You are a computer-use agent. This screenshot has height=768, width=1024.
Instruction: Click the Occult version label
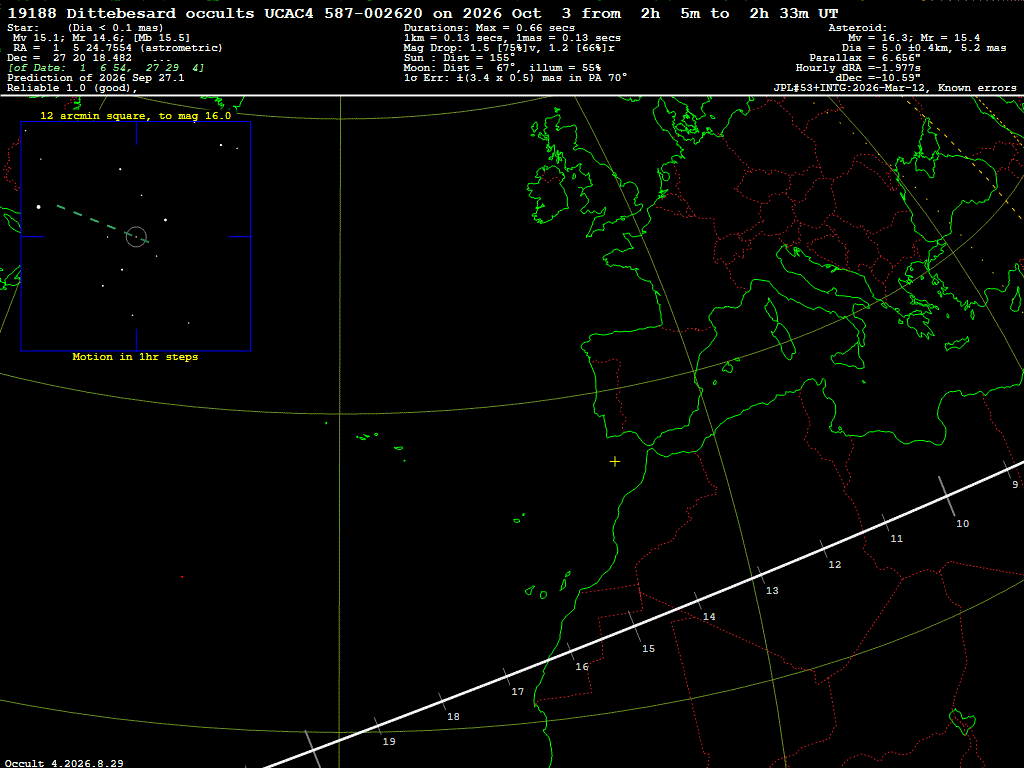64,763
